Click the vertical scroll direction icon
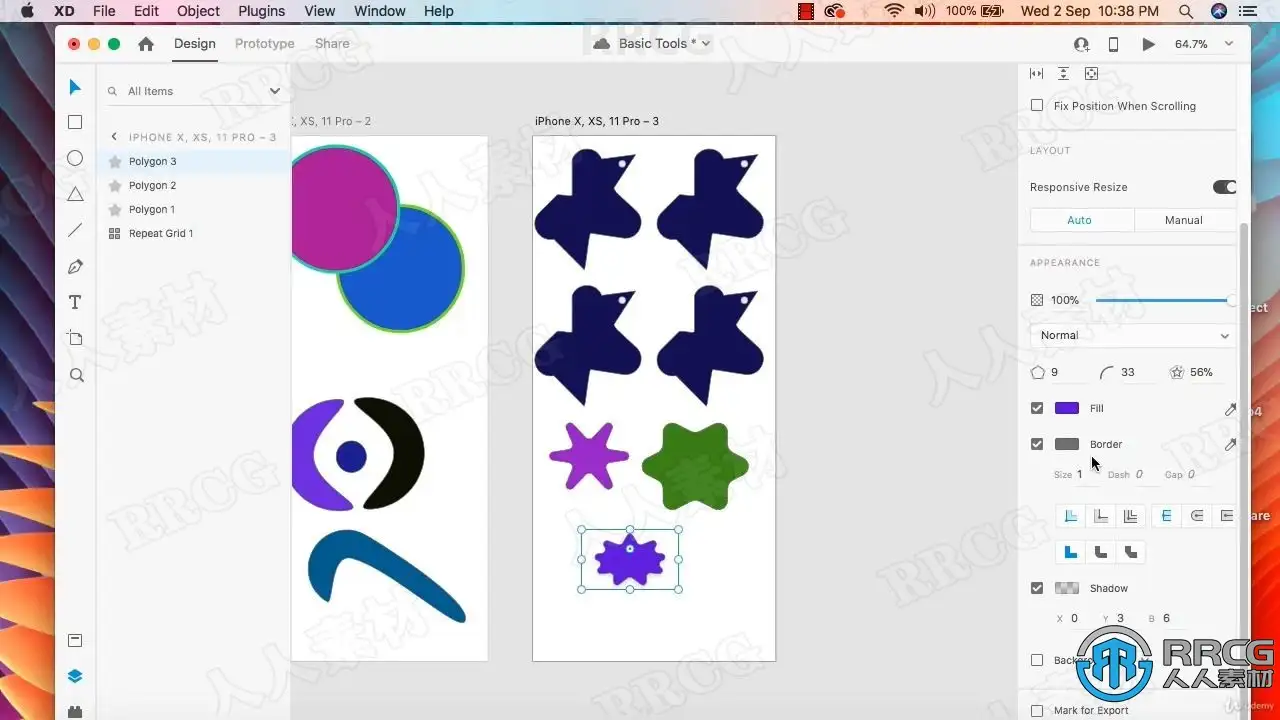 pyautogui.click(x=1063, y=74)
